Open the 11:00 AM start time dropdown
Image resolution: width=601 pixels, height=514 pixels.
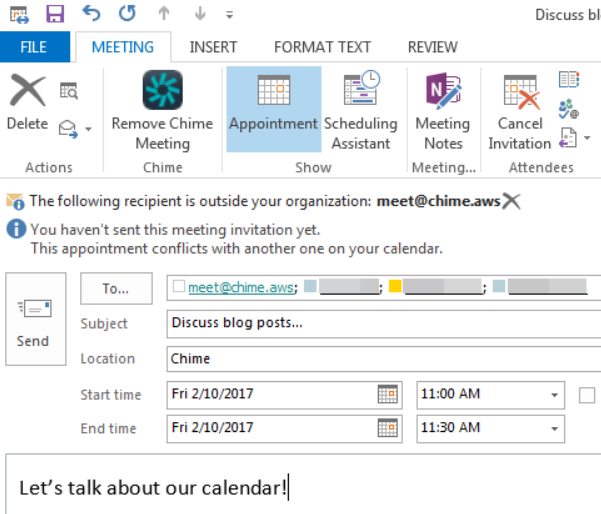554,395
